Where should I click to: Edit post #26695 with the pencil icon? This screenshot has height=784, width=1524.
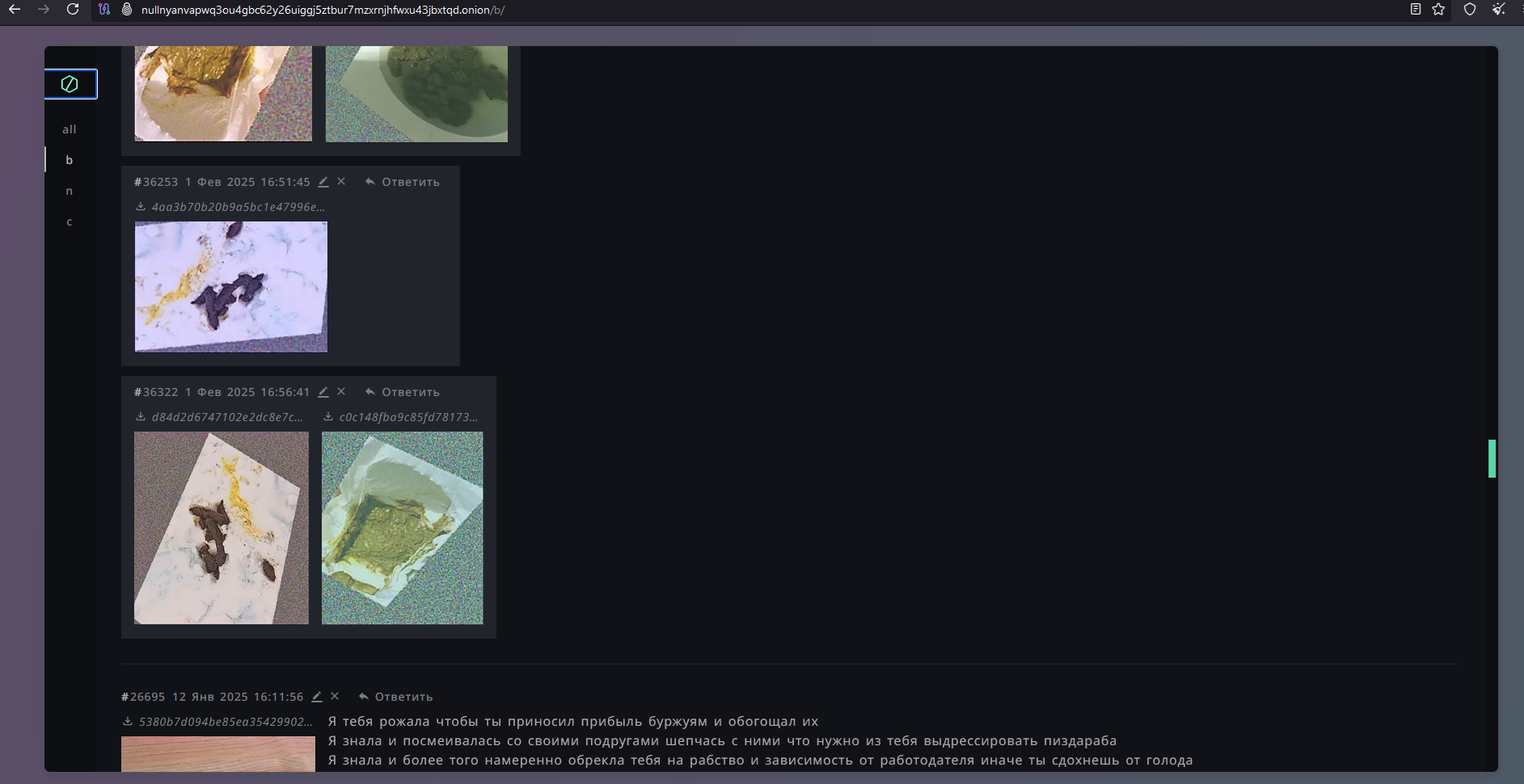tap(317, 697)
